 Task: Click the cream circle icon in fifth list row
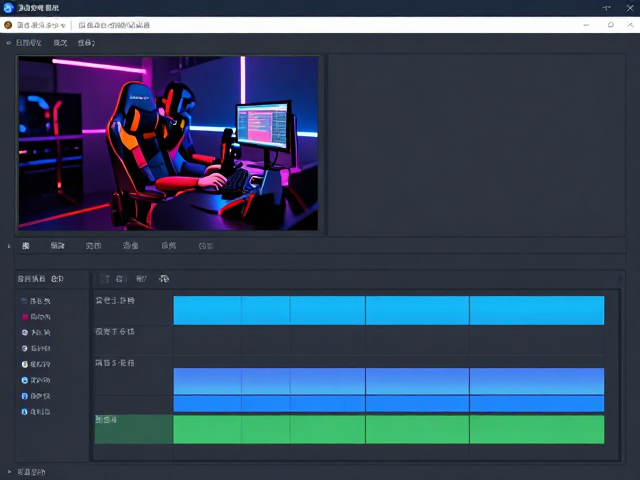coord(24,364)
